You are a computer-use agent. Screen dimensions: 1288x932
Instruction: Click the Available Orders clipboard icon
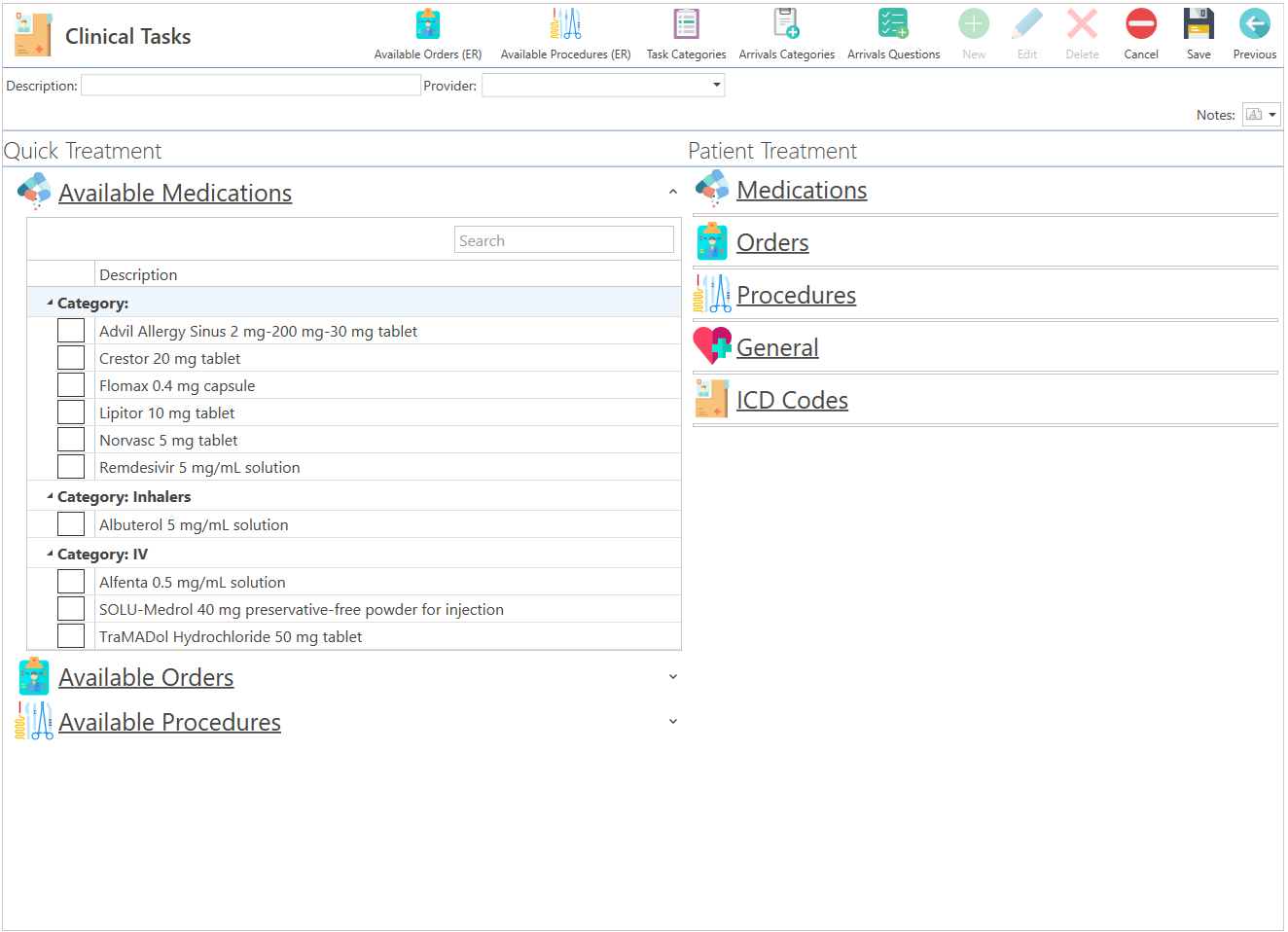coord(34,676)
